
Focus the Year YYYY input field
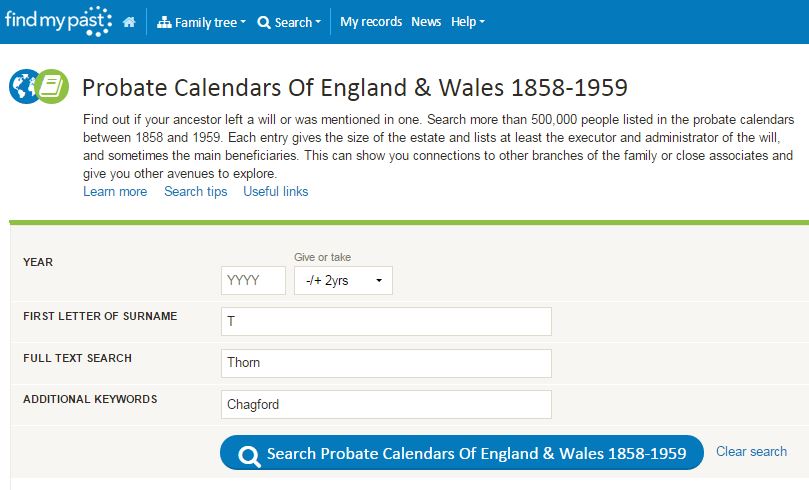pyautogui.click(x=253, y=281)
